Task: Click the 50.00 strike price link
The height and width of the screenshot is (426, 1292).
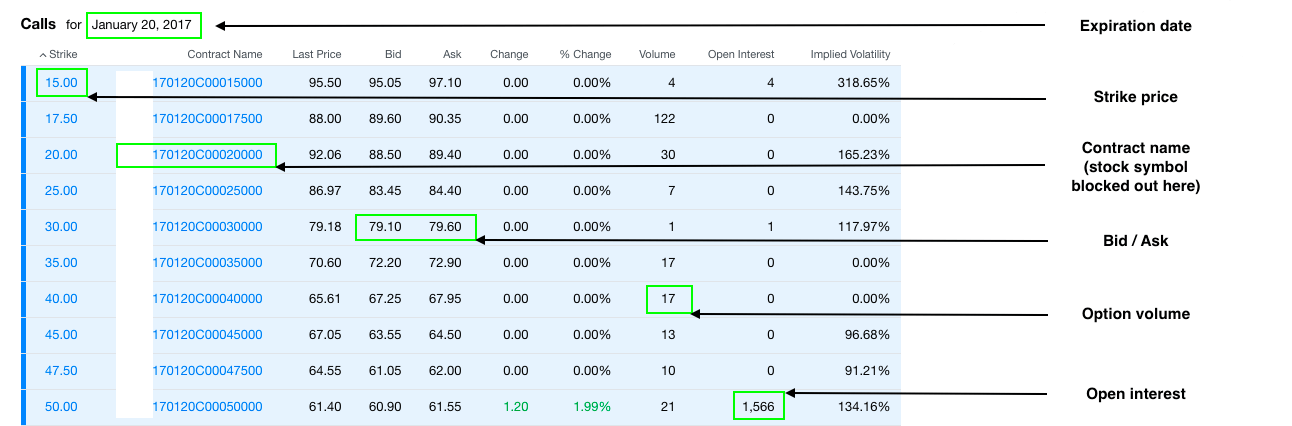Action: [x=61, y=407]
